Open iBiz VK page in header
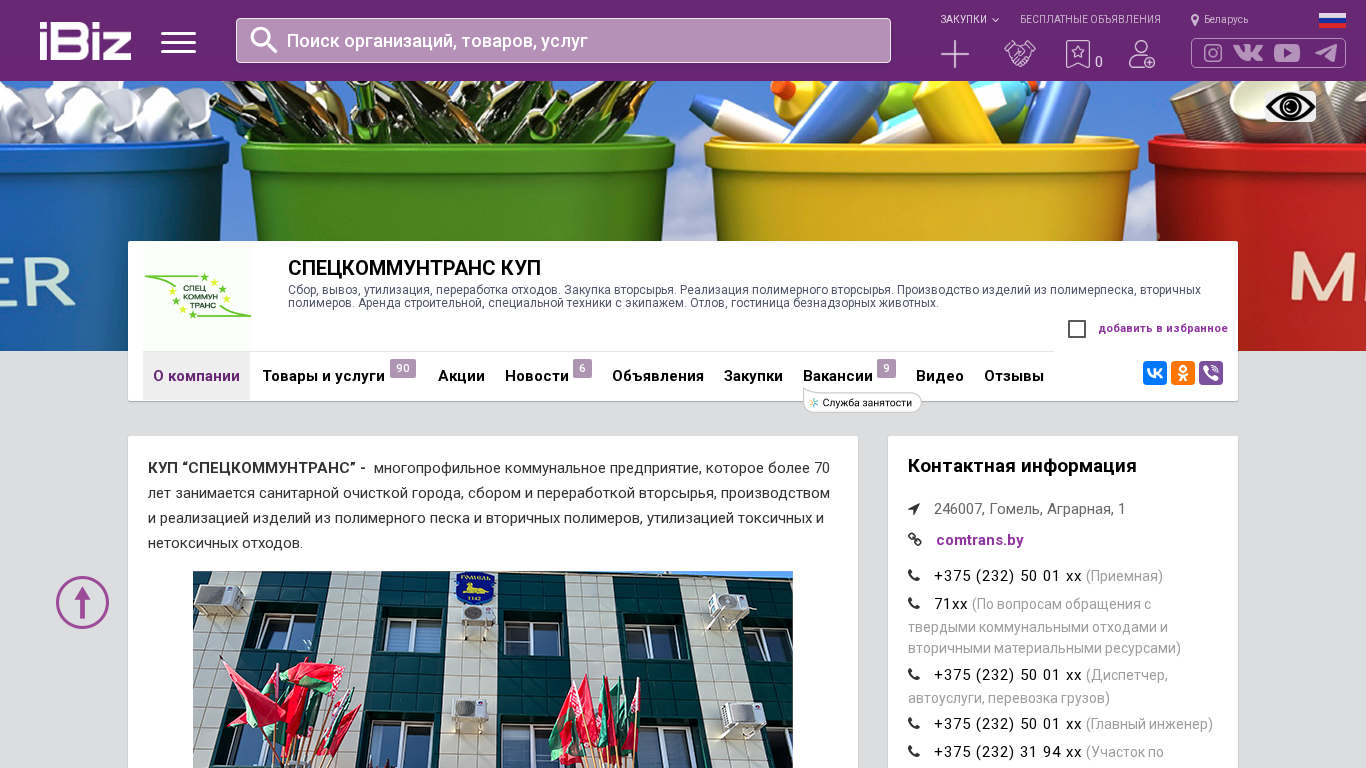 [1248, 53]
